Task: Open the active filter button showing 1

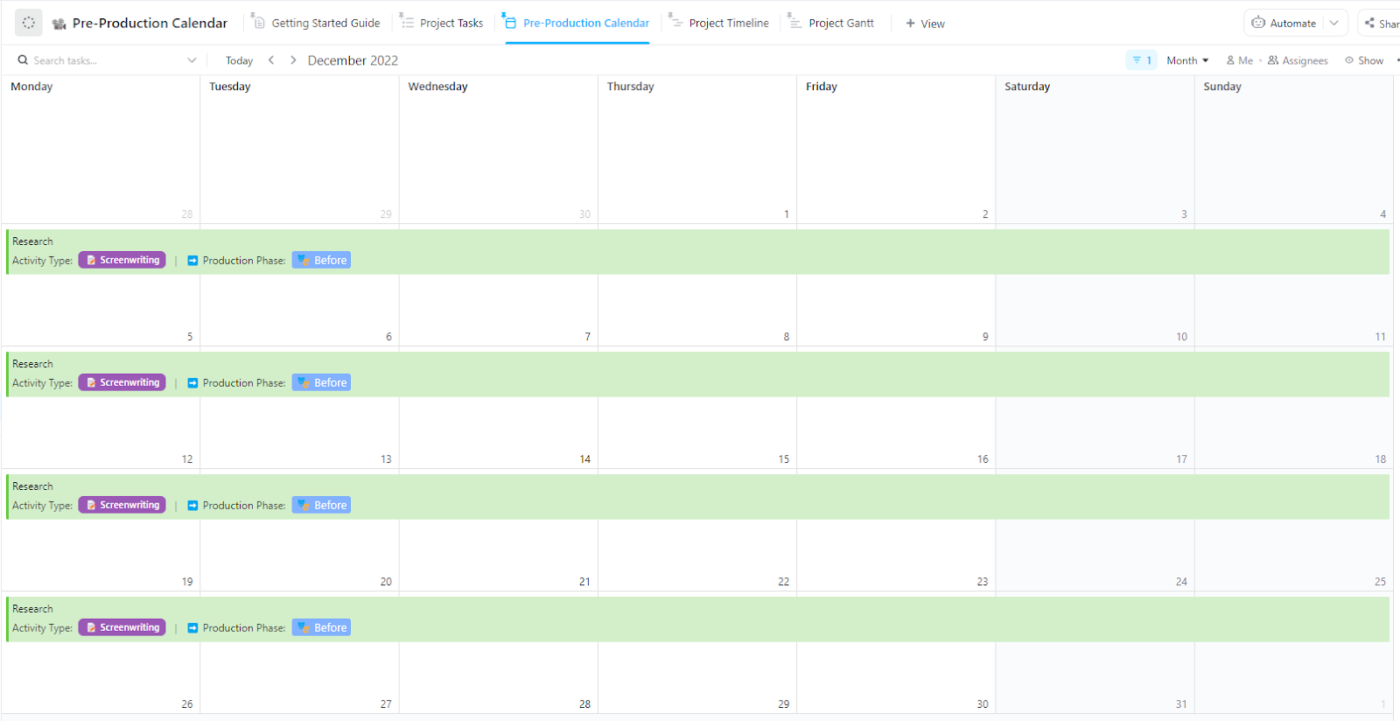Action: tap(1141, 60)
